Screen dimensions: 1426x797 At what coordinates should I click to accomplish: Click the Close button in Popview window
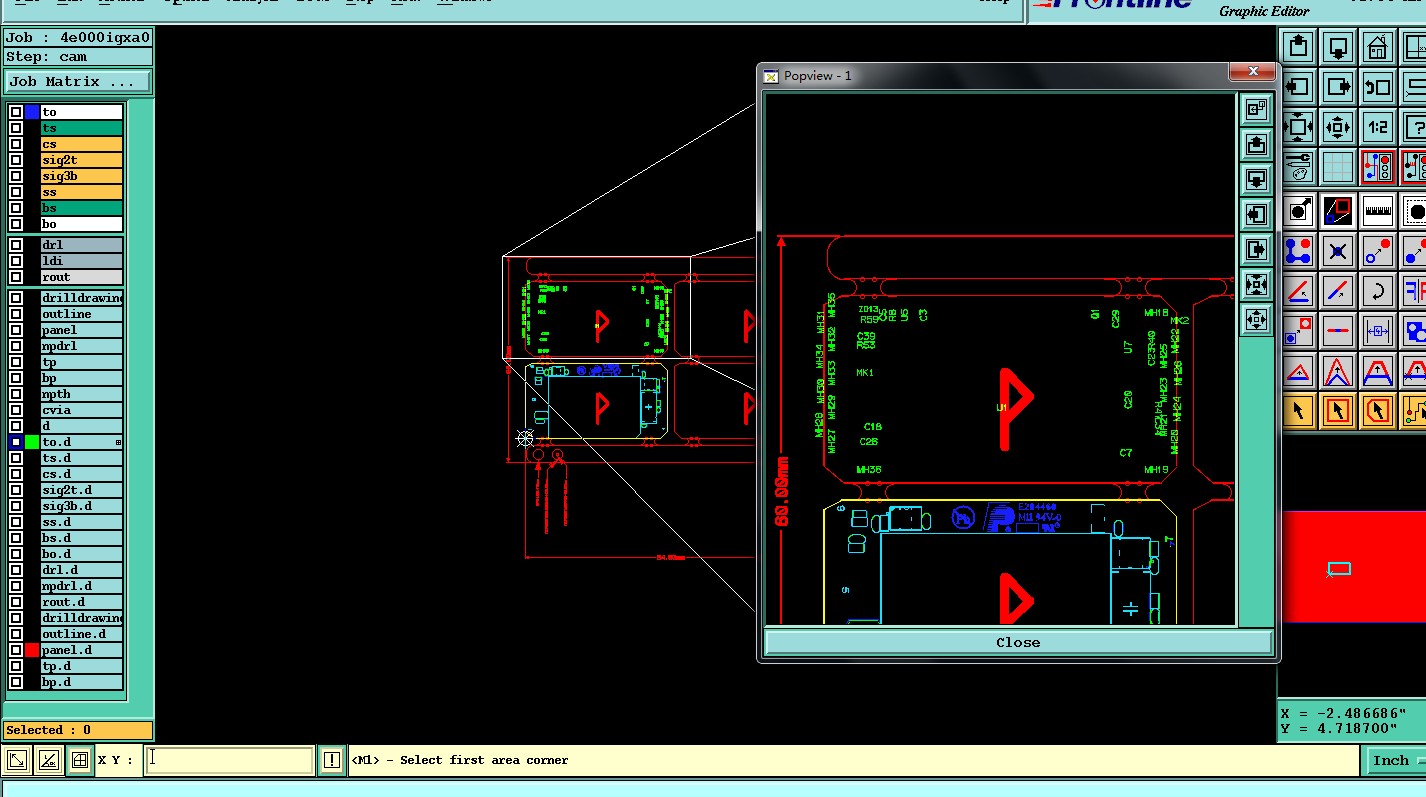tap(1018, 642)
